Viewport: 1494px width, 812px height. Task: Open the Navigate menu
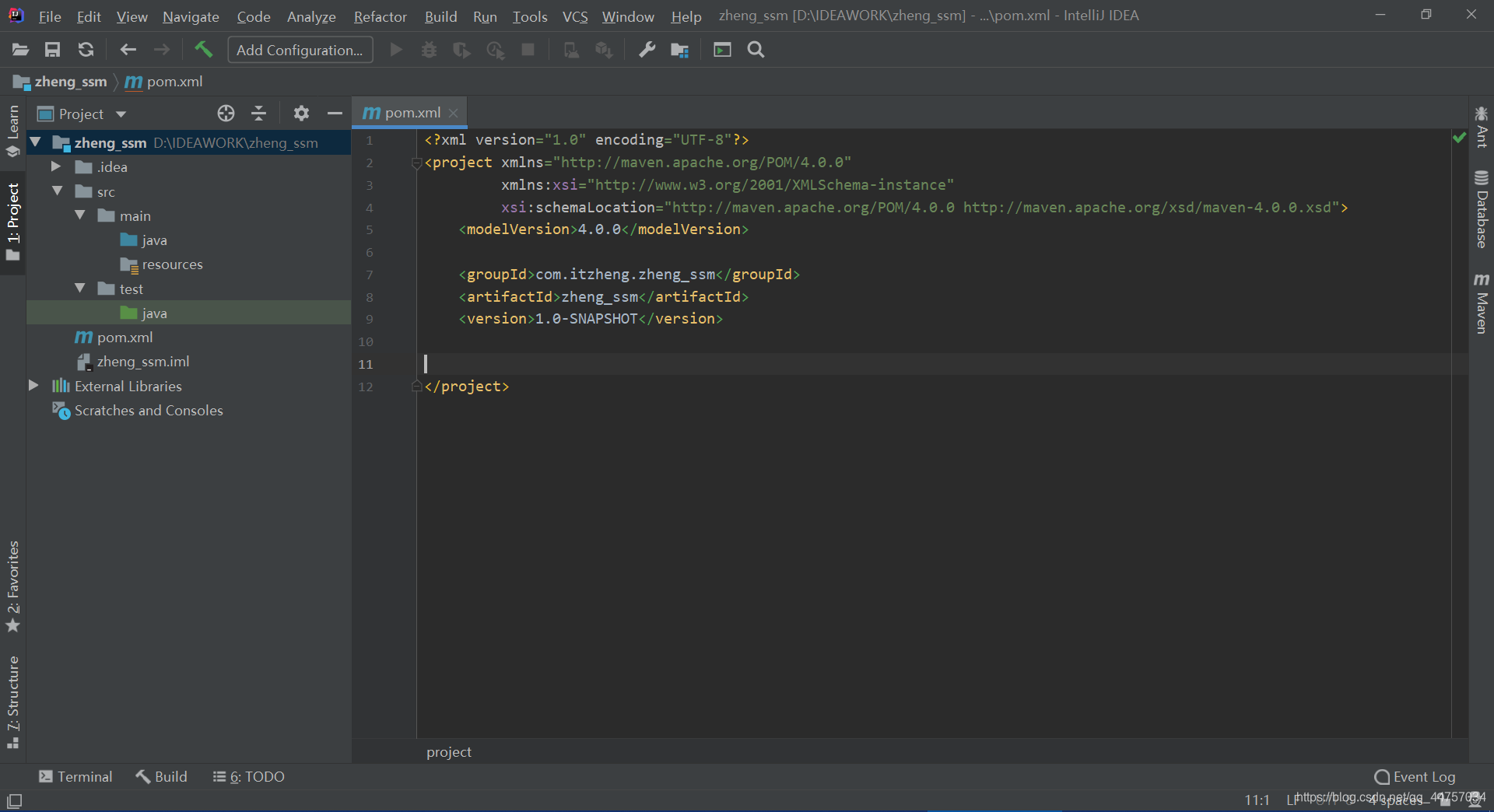pos(191,16)
